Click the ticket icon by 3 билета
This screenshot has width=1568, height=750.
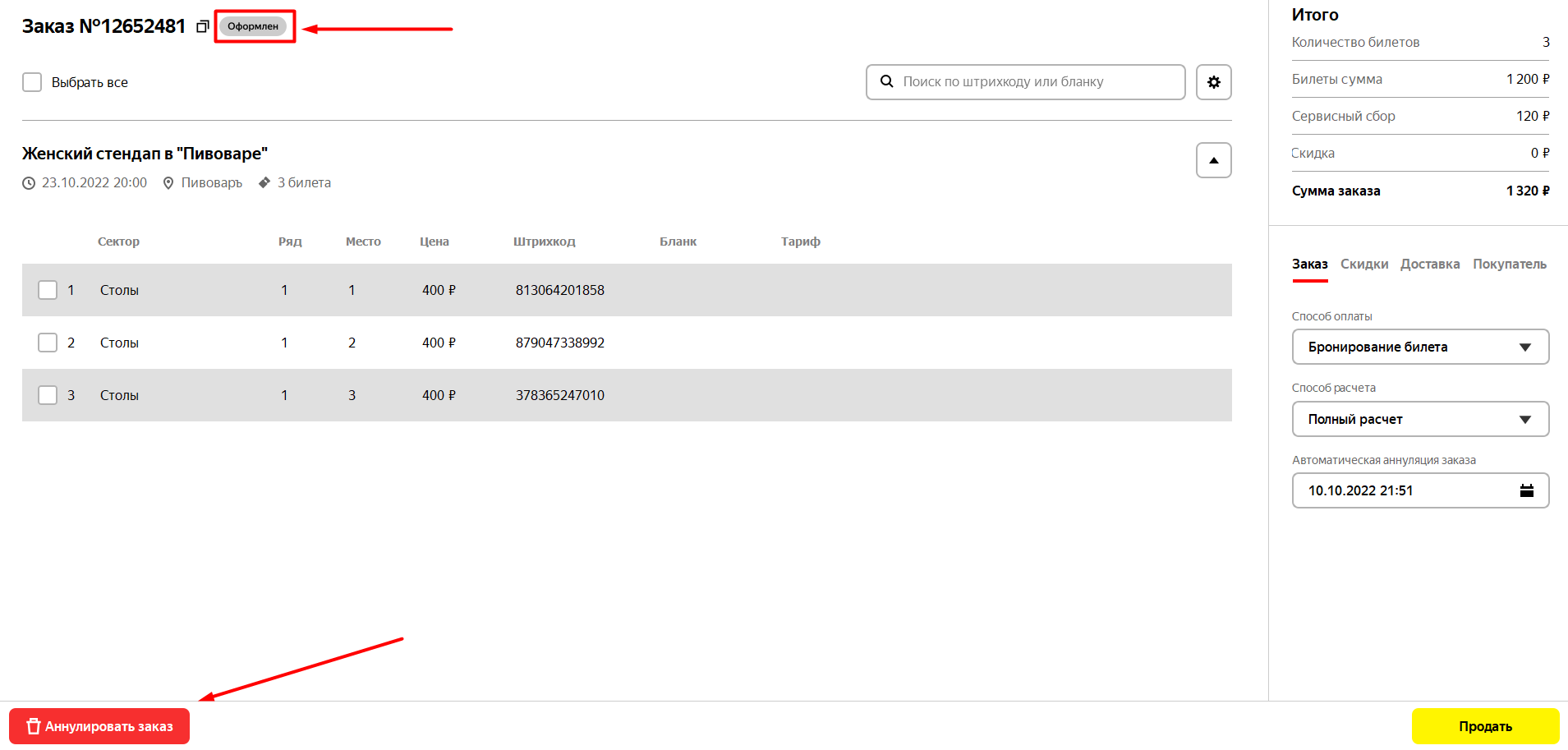coord(264,182)
